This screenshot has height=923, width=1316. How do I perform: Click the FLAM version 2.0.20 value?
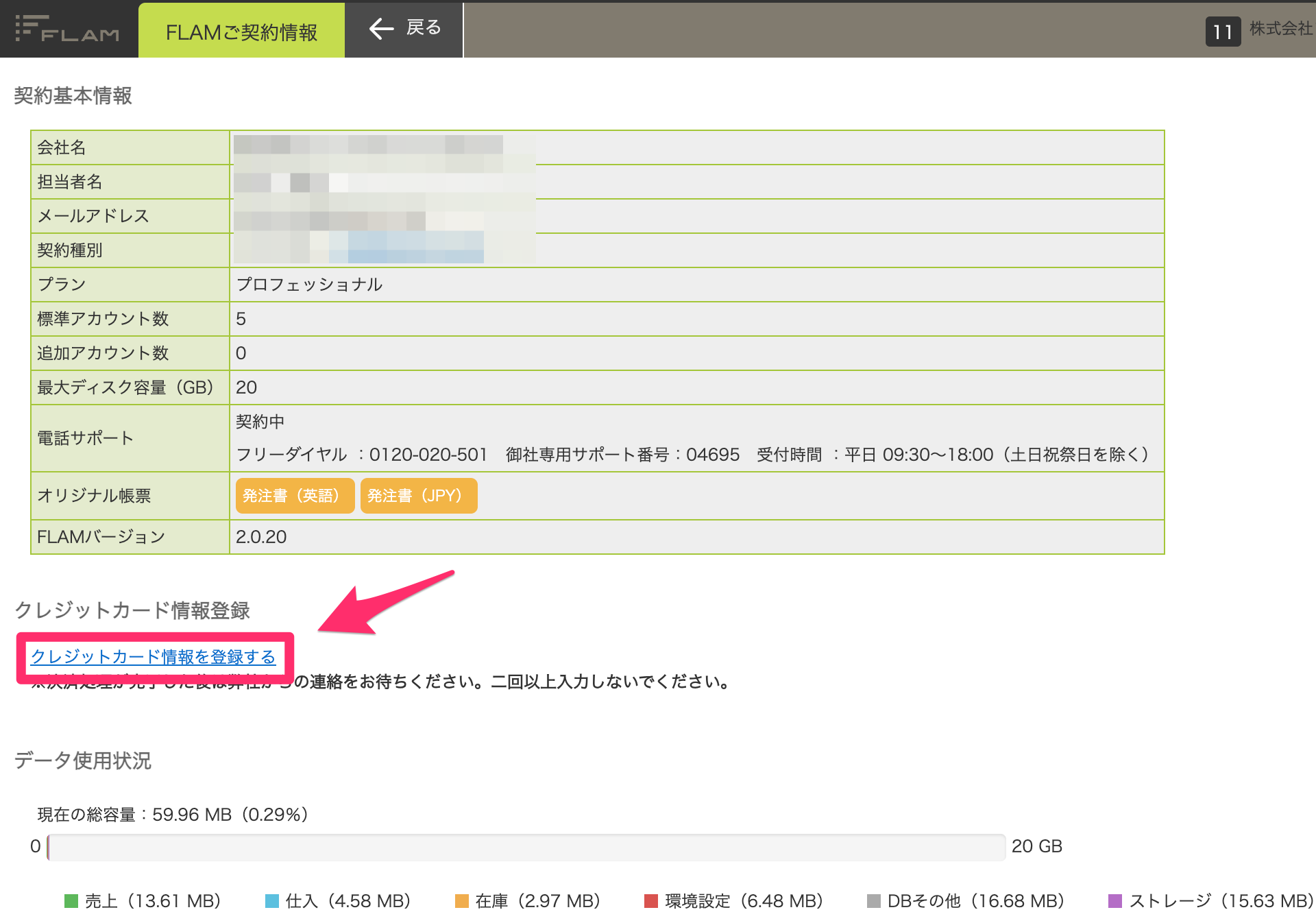261,537
